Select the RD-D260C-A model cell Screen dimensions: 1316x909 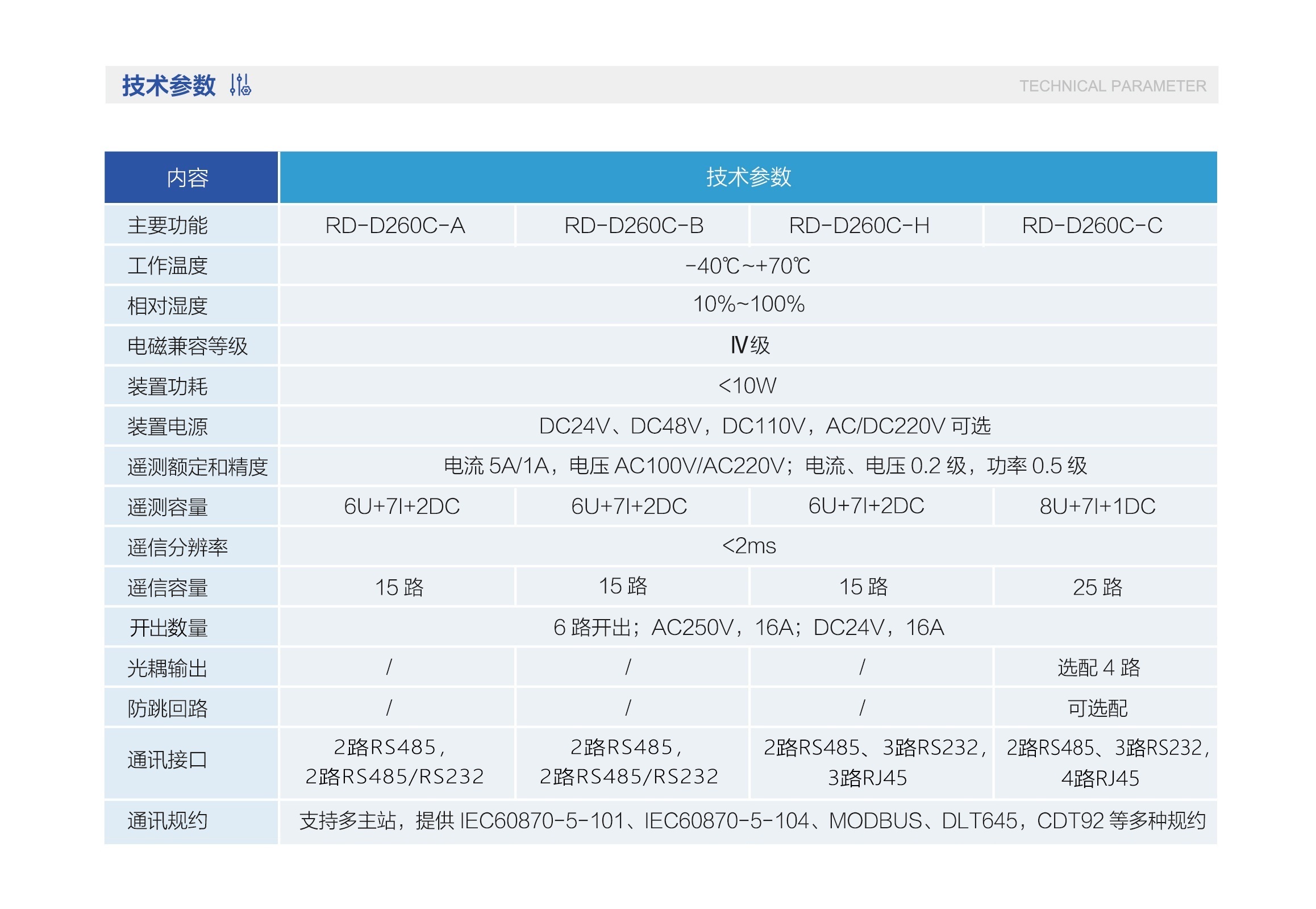click(395, 226)
